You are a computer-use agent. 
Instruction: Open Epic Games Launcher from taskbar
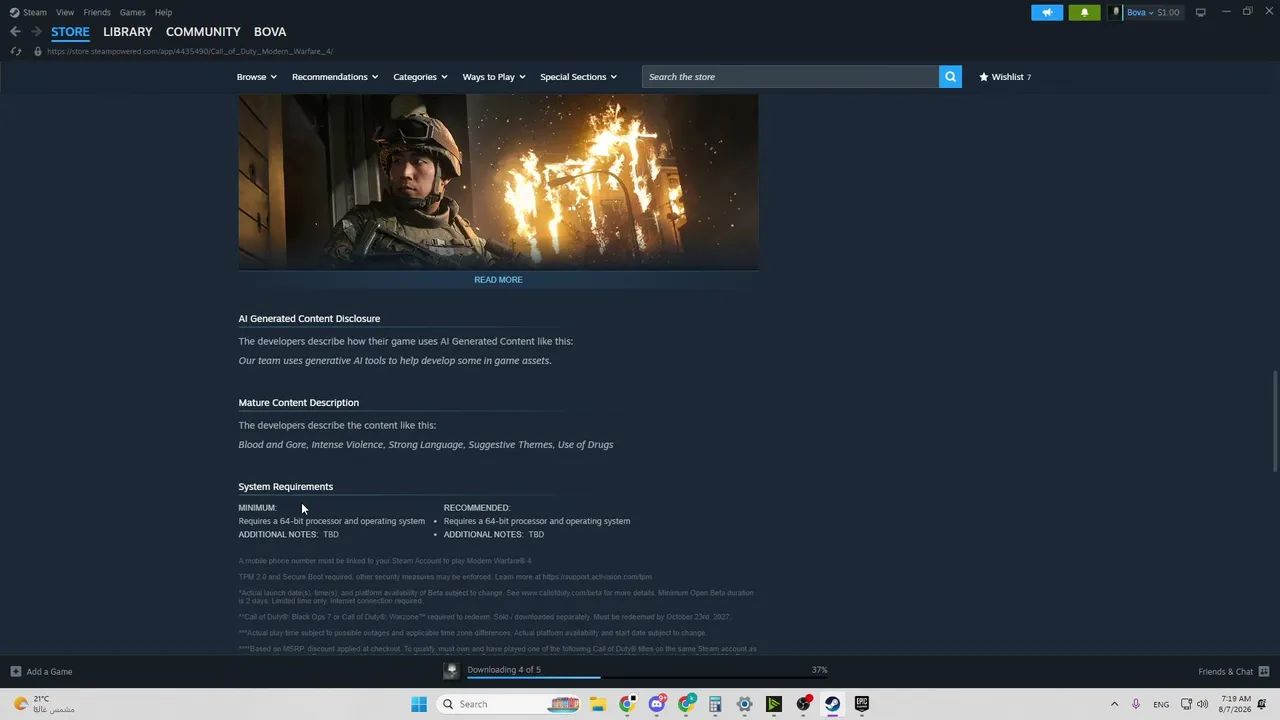tap(862, 704)
